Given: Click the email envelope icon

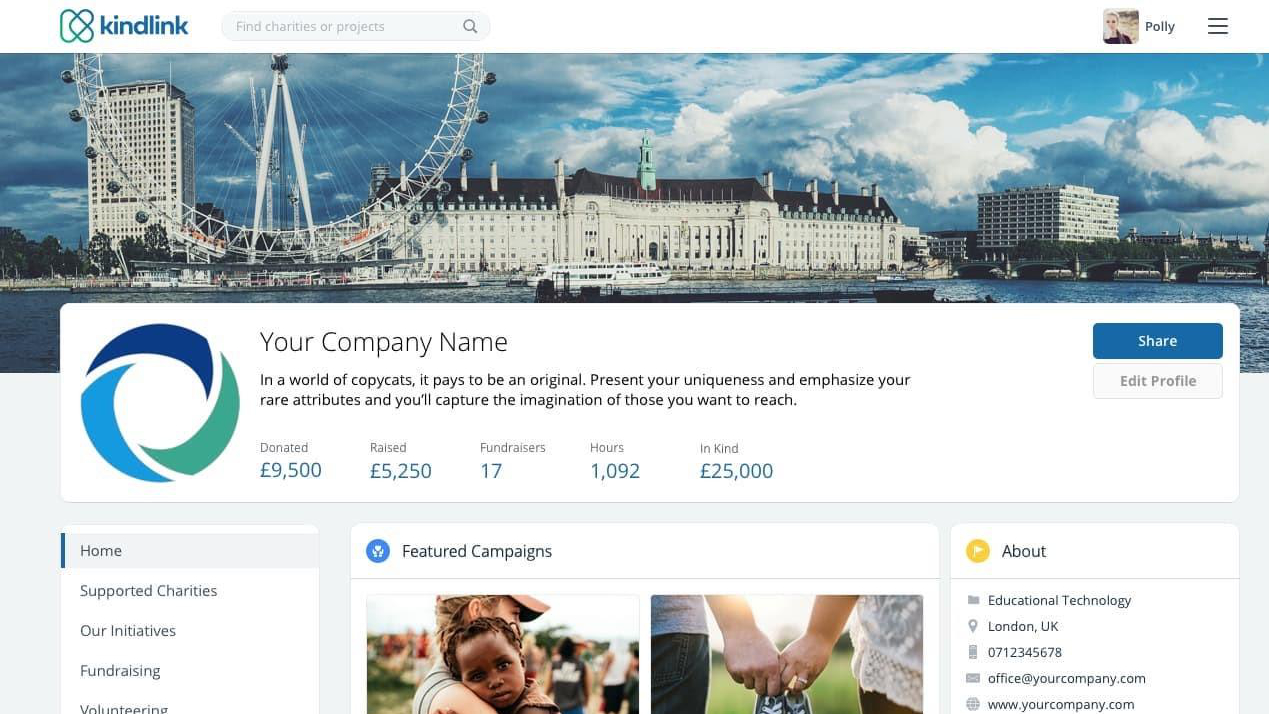Looking at the screenshot, I should [973, 678].
